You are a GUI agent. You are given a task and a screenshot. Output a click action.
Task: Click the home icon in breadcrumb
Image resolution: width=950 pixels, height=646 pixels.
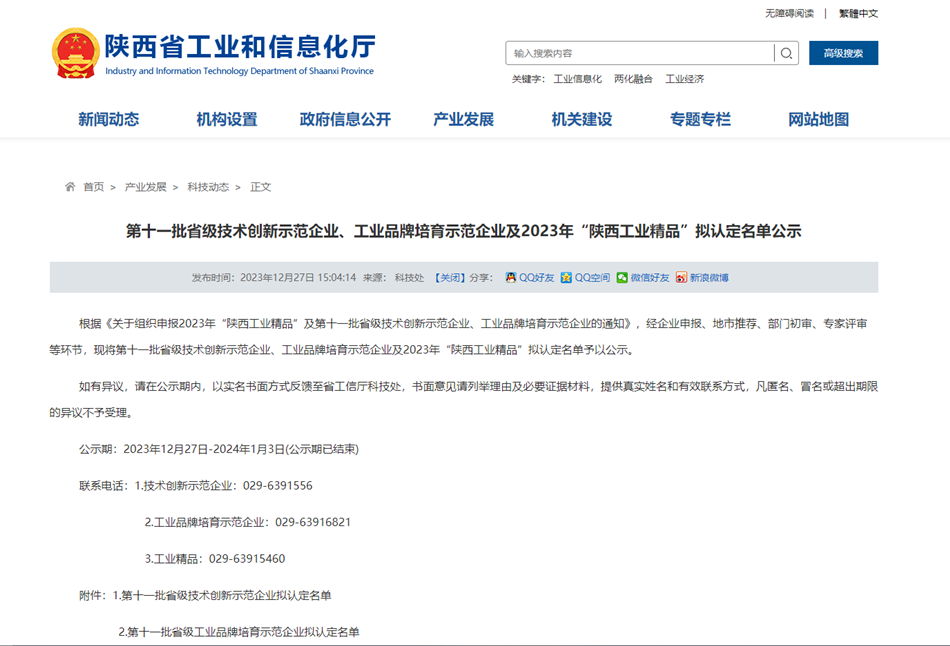click(x=70, y=187)
